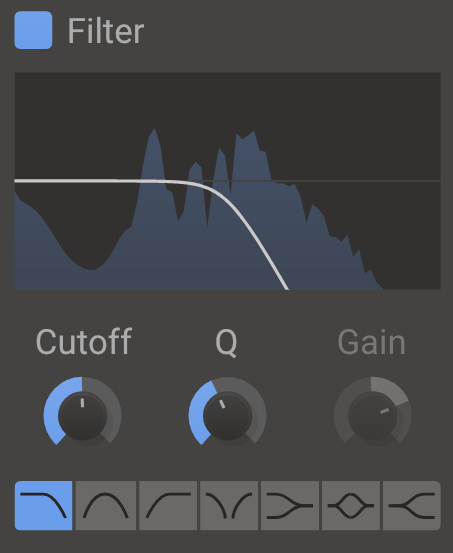The image size is (453, 553).
Task: Choose the high-shelf filter shape
Action: coord(412,505)
